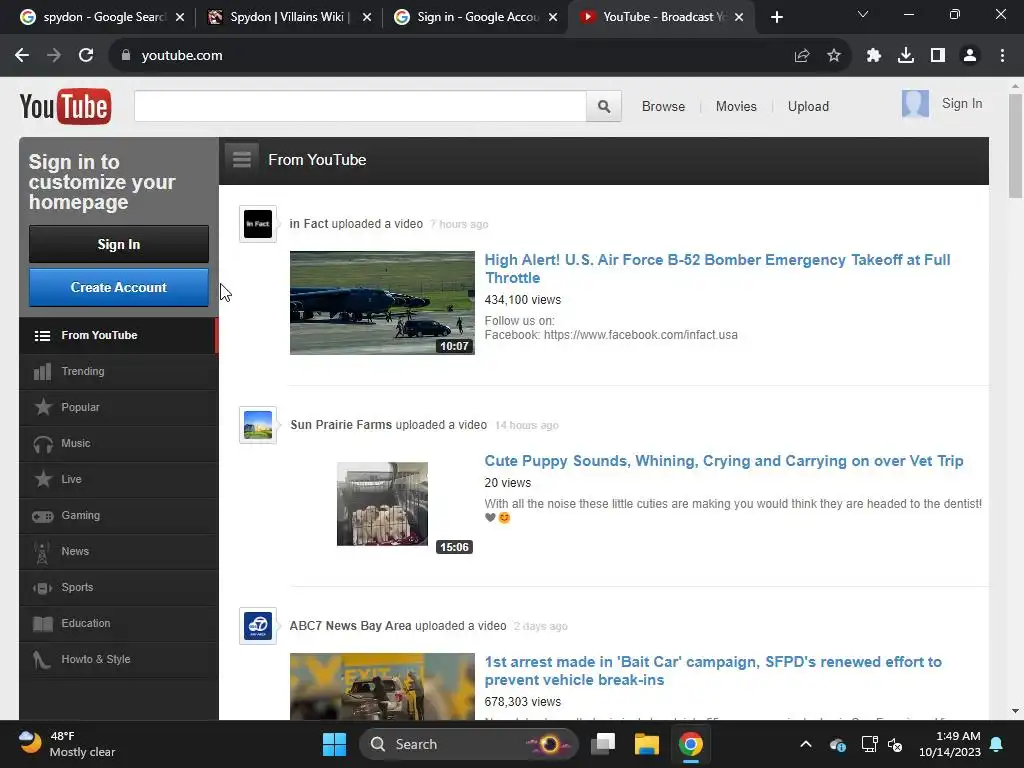The image size is (1024, 768).
Task: Open the Chrome profile icon
Action: 970,56
